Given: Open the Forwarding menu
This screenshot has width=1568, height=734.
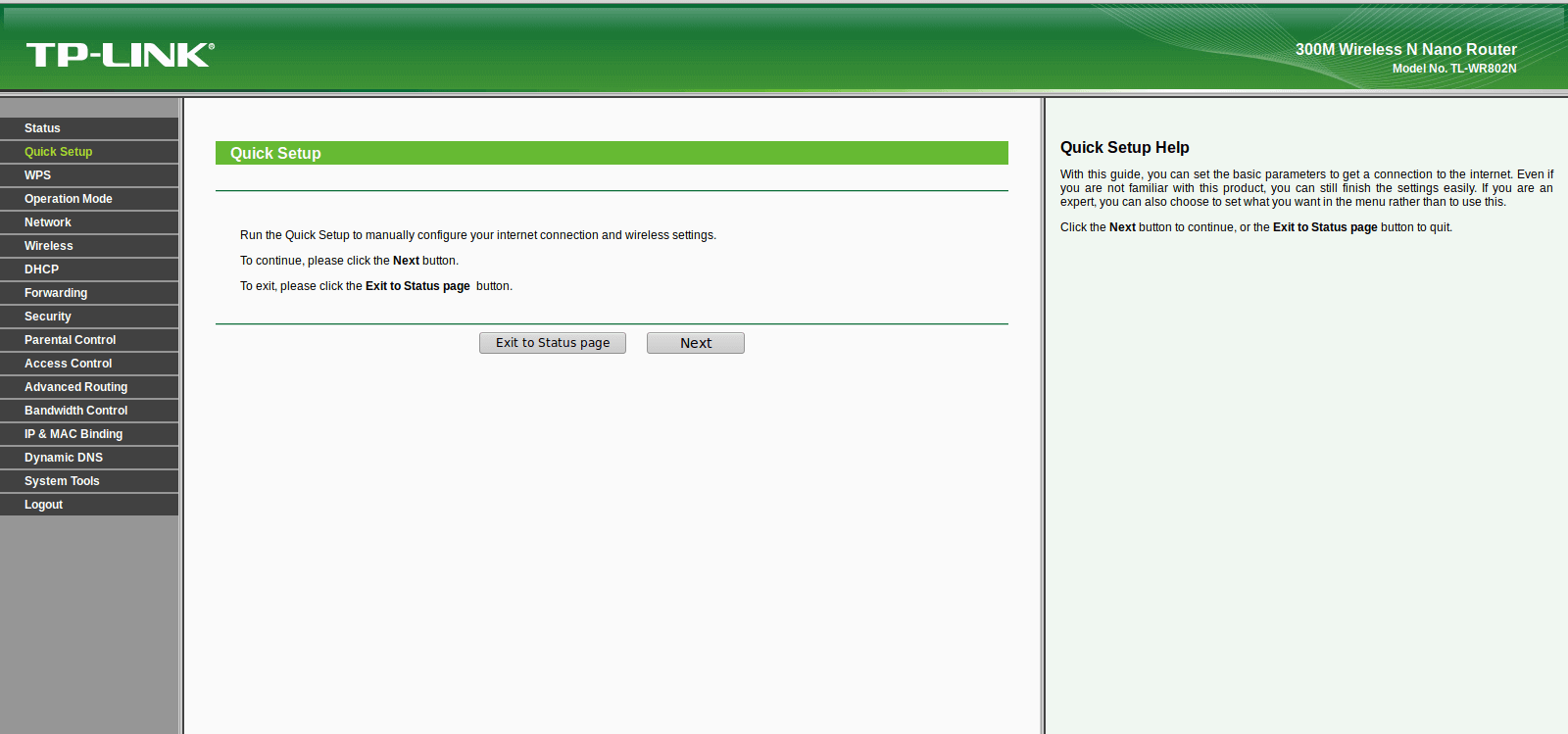Looking at the screenshot, I should [89, 293].
